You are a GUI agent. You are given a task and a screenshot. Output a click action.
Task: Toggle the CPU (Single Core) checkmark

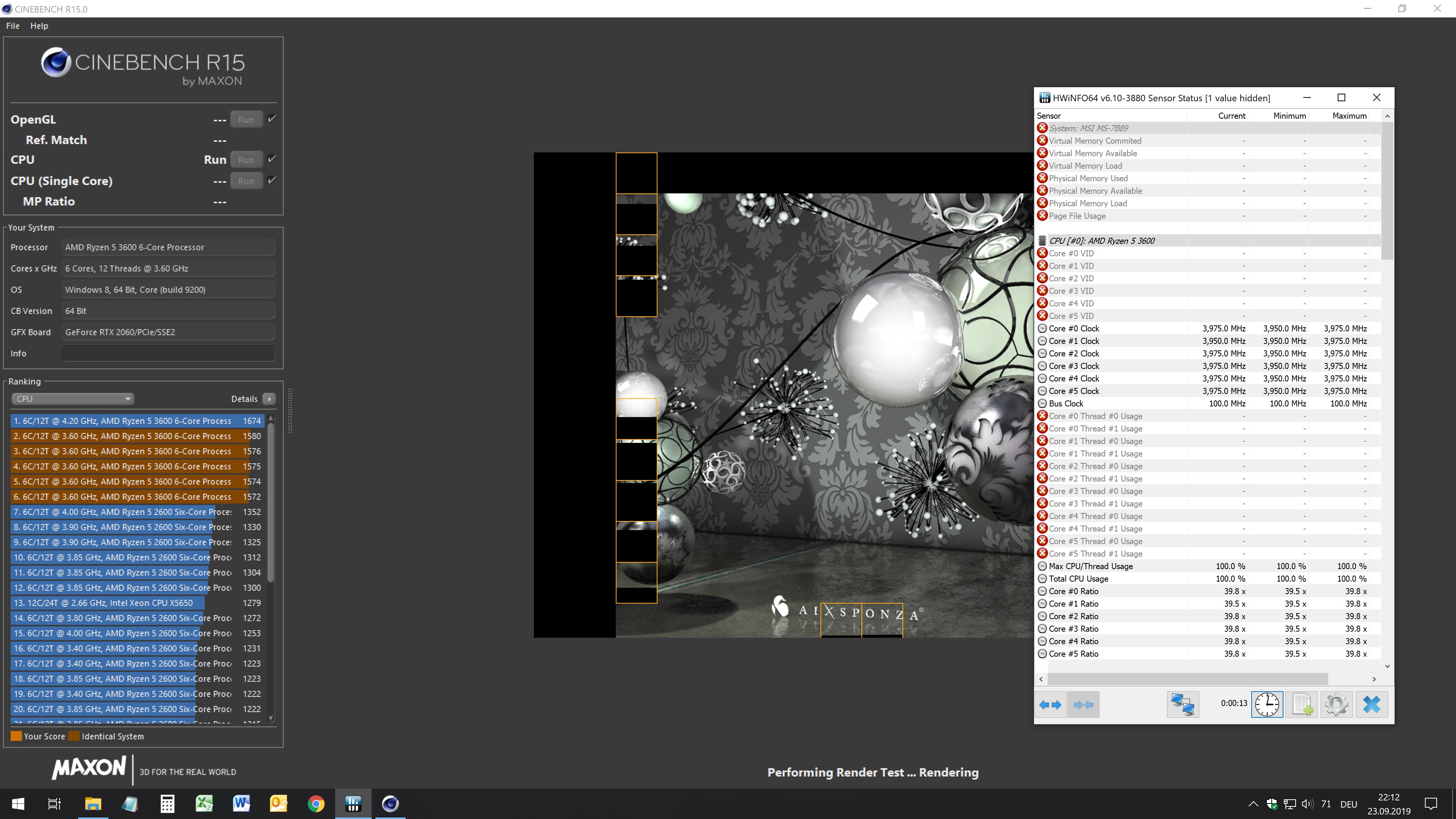[272, 180]
